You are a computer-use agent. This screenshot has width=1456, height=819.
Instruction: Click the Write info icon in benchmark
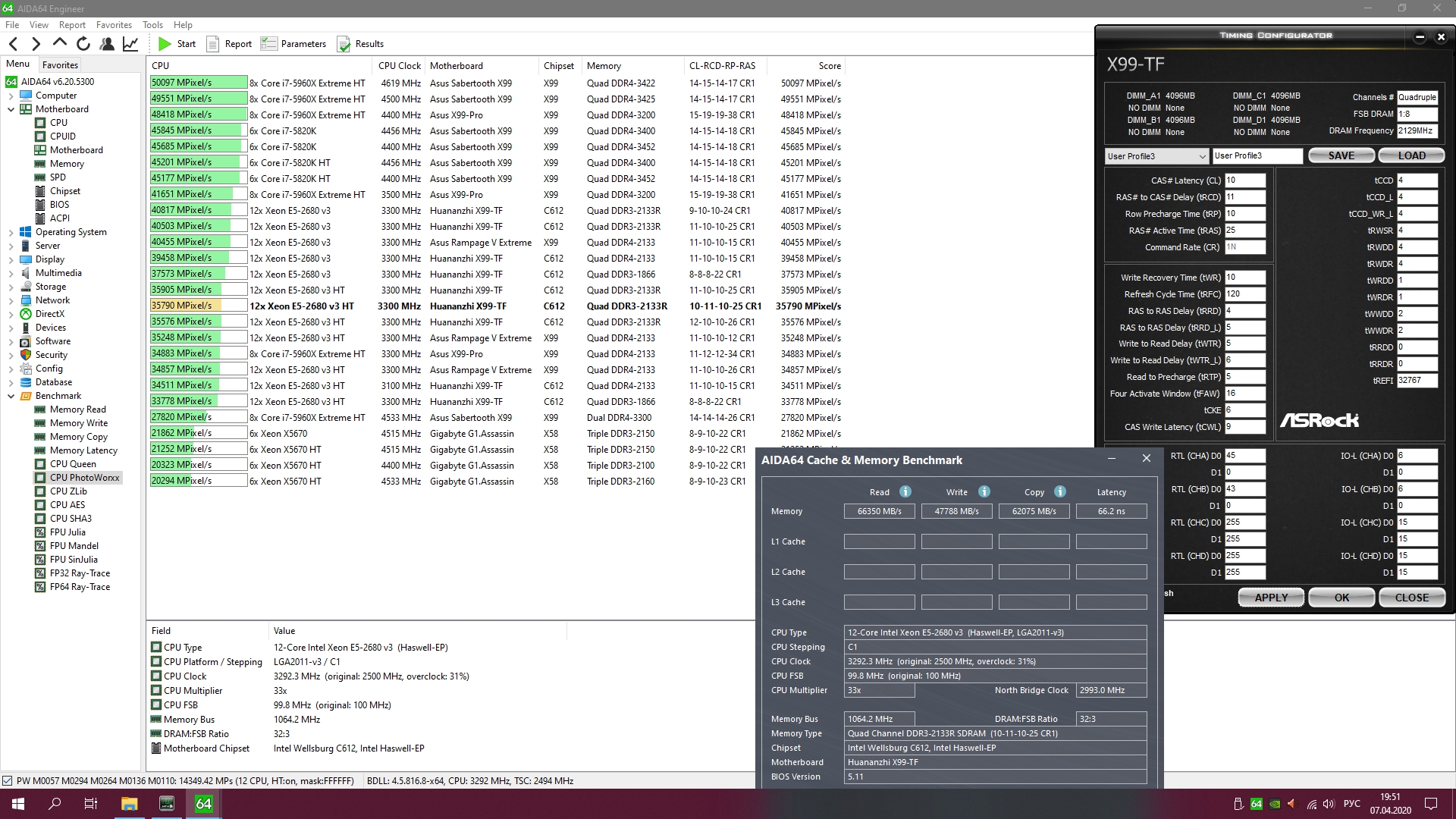pyautogui.click(x=984, y=491)
